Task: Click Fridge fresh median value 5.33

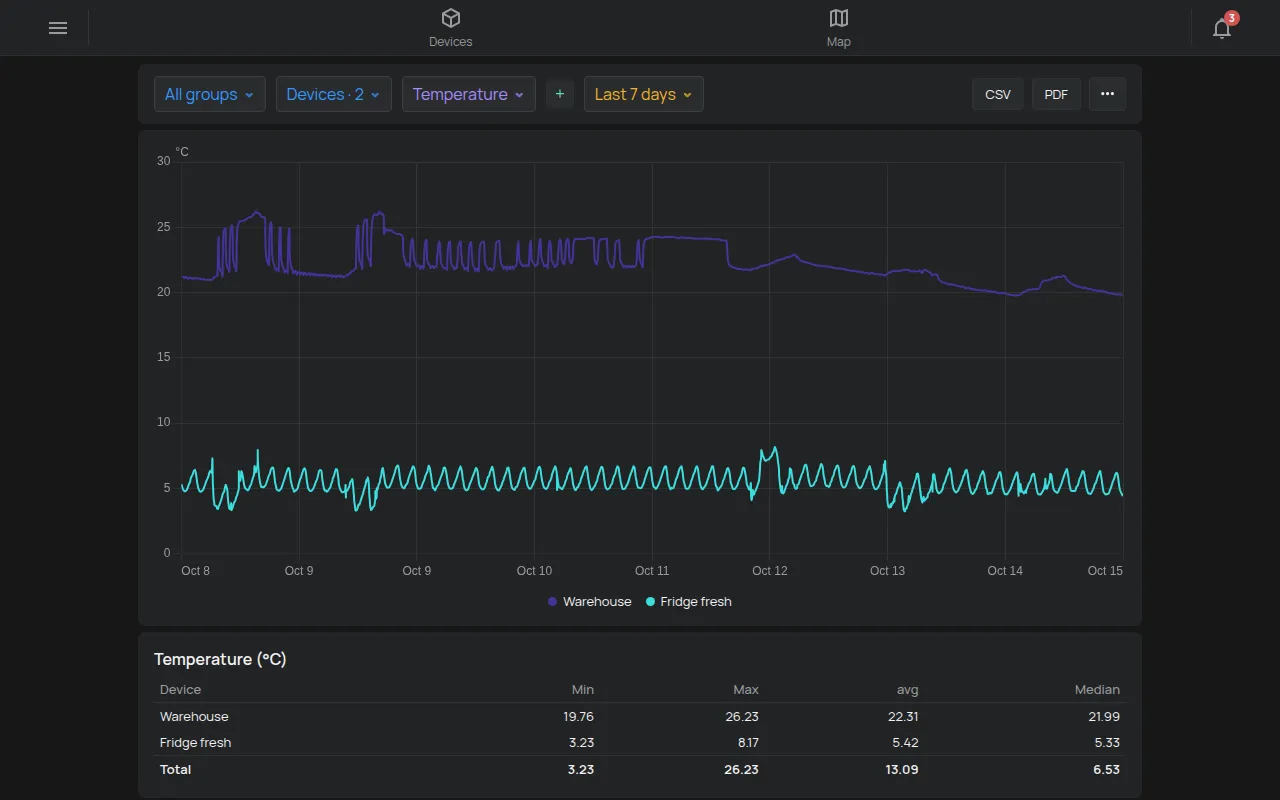Action: click(x=1107, y=743)
